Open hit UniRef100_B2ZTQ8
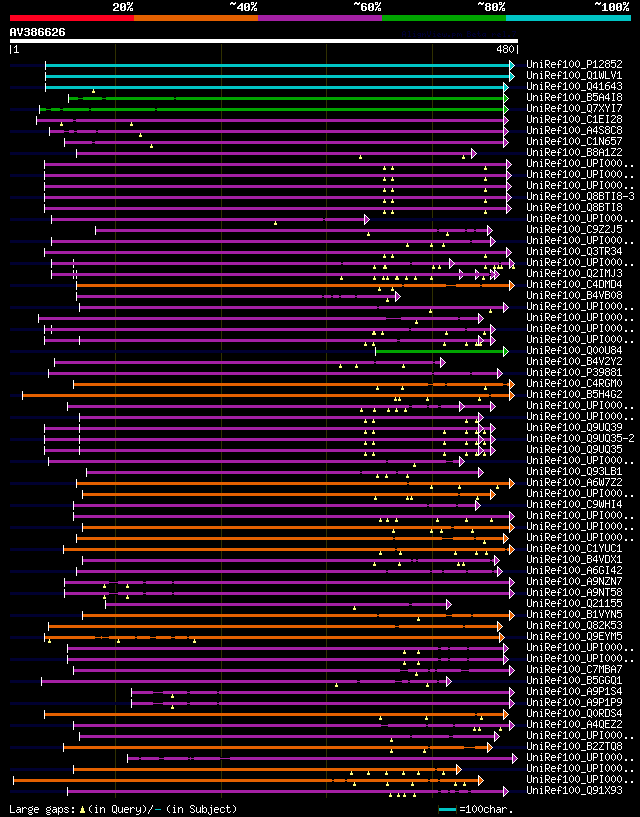The image size is (640, 817). tap(574, 747)
